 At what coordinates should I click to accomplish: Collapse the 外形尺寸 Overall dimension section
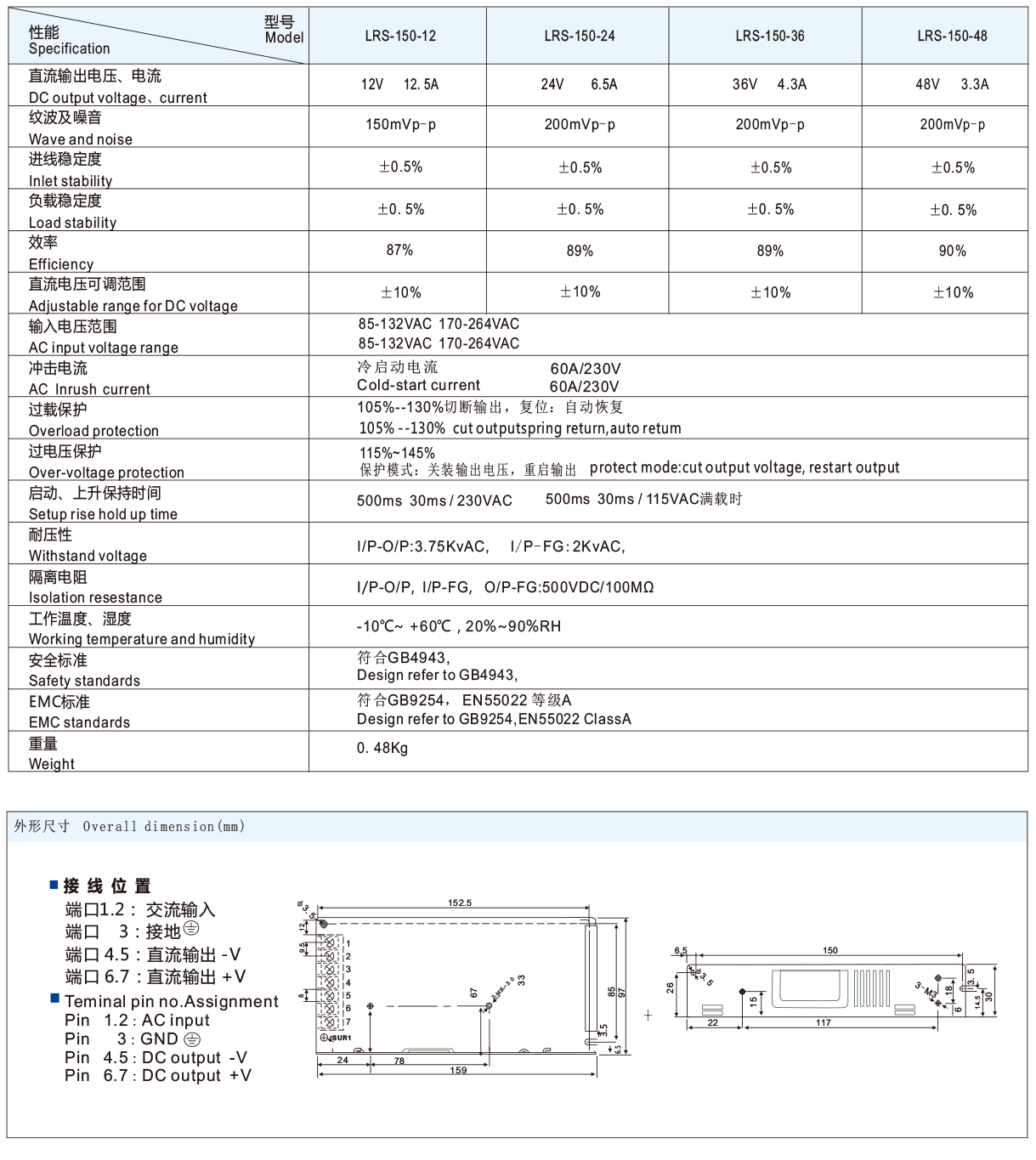coord(127,824)
